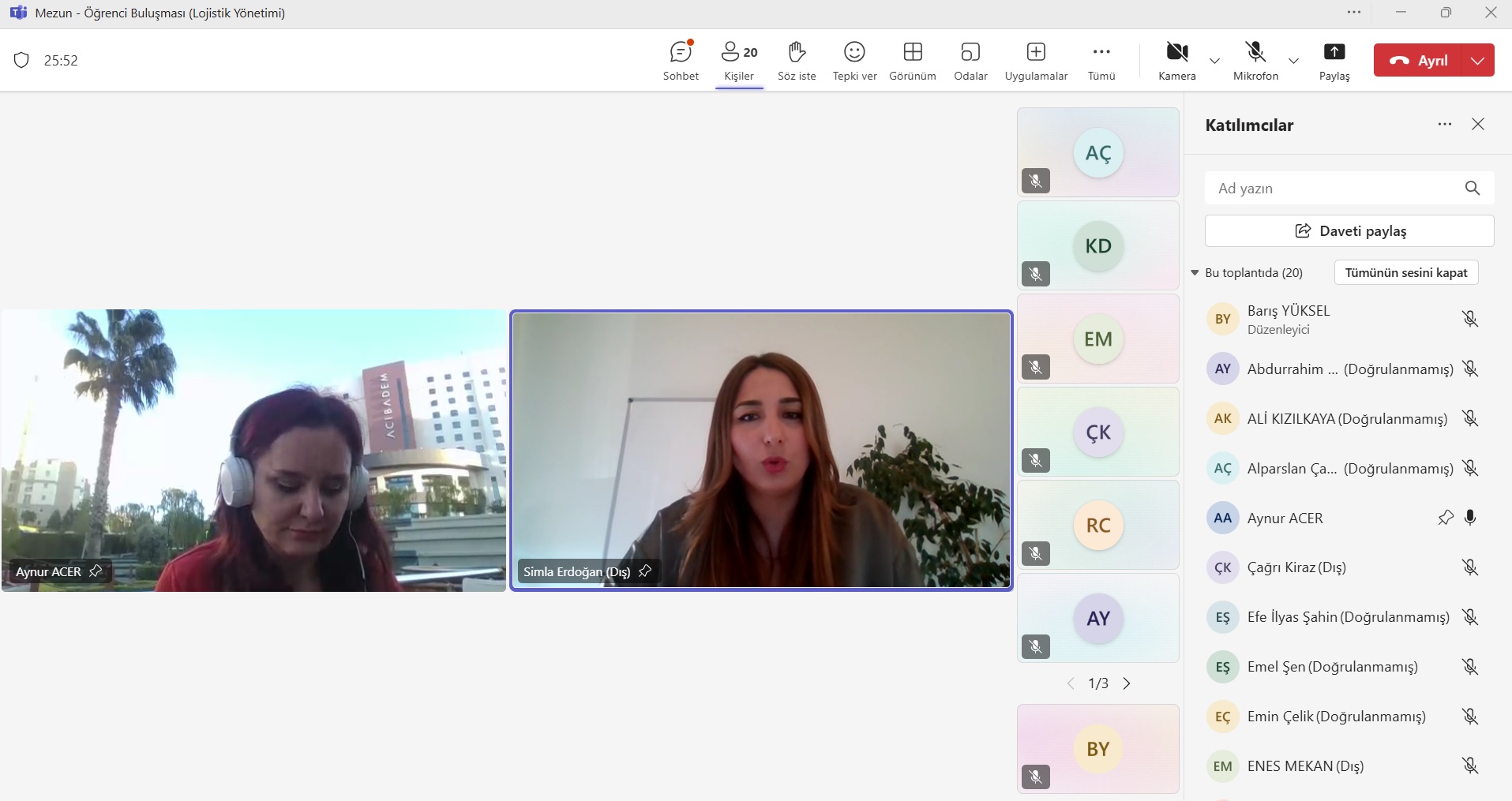Toggle the Kişiler participants panel

(739, 61)
